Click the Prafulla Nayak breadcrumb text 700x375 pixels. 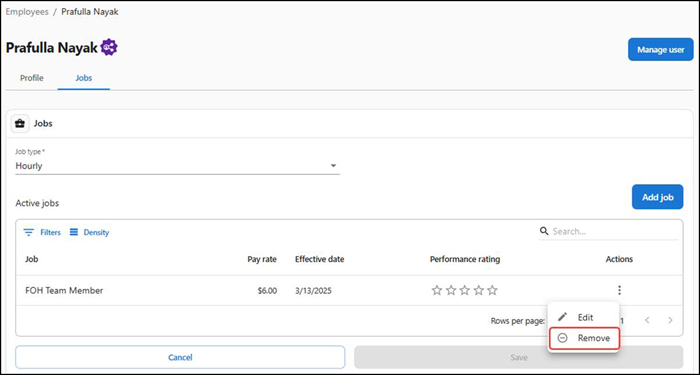tap(90, 12)
